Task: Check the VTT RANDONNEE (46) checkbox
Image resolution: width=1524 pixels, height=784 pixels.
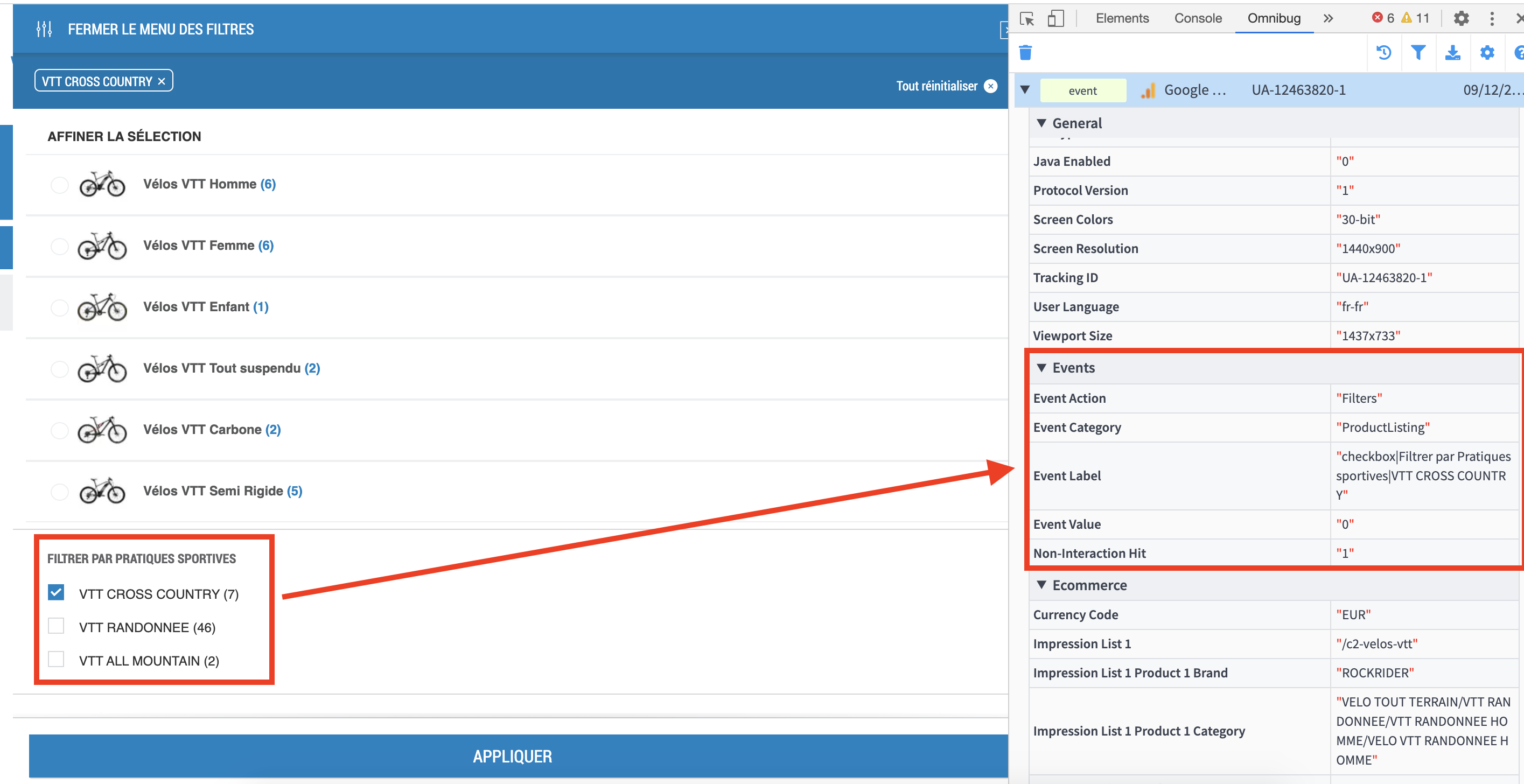Action: click(56, 626)
